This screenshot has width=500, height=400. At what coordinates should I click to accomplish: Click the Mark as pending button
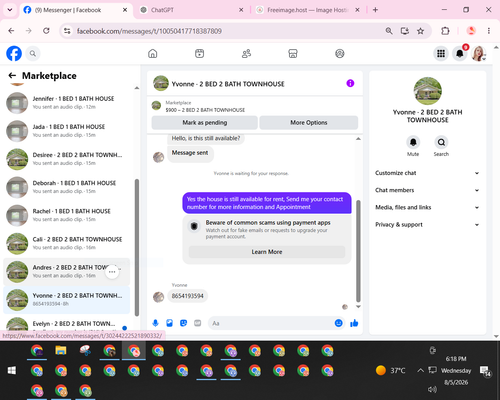click(x=205, y=123)
